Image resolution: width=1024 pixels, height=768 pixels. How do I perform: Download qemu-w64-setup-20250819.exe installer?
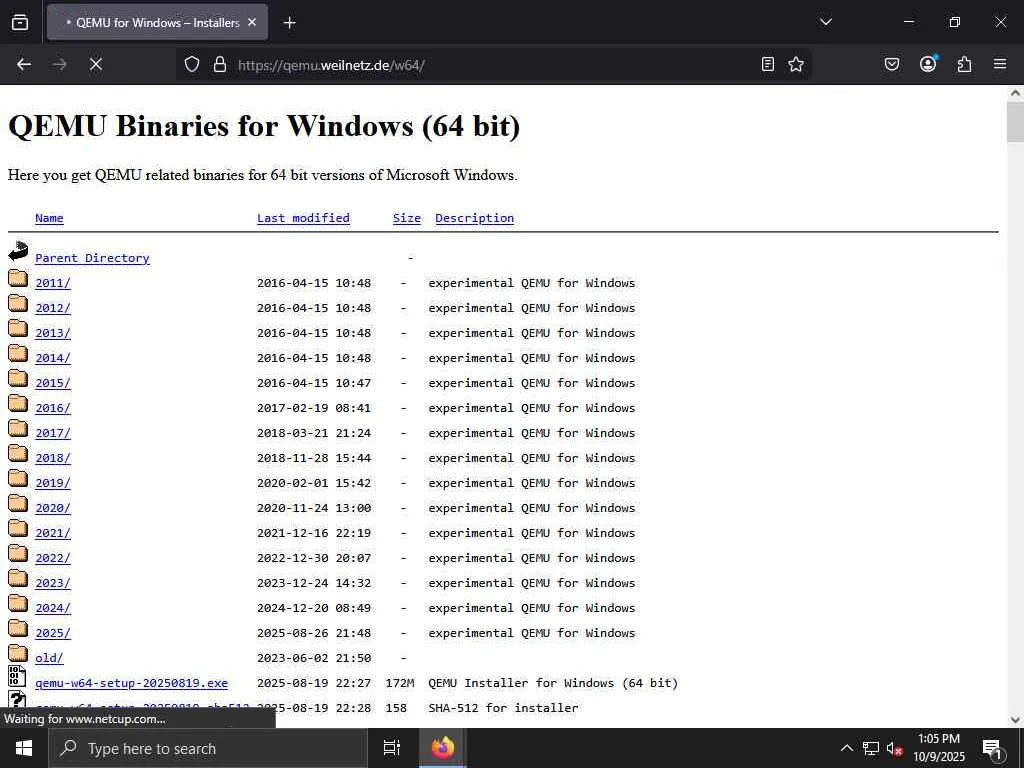coord(131,683)
